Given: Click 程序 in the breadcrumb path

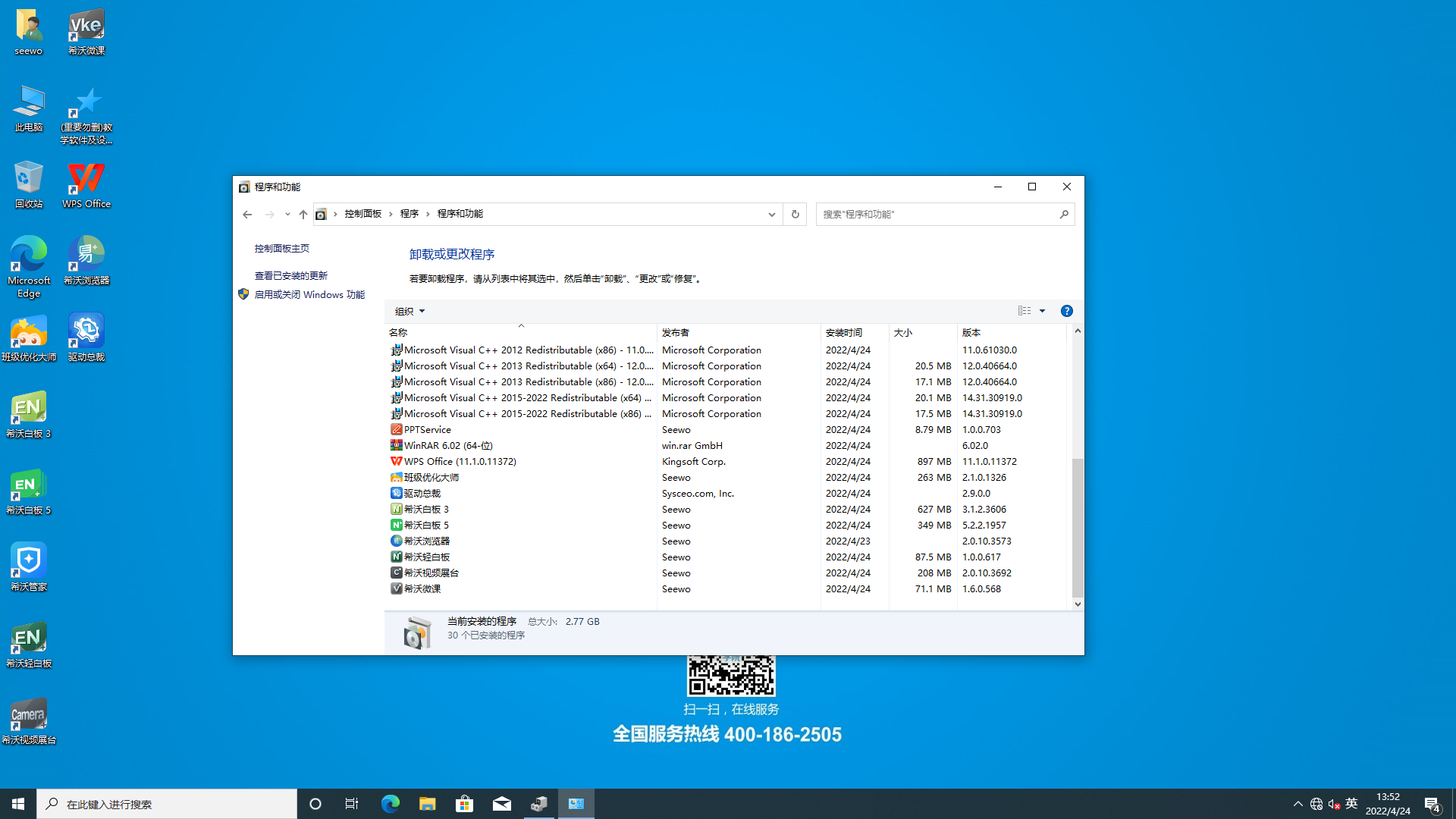Looking at the screenshot, I should point(409,215).
